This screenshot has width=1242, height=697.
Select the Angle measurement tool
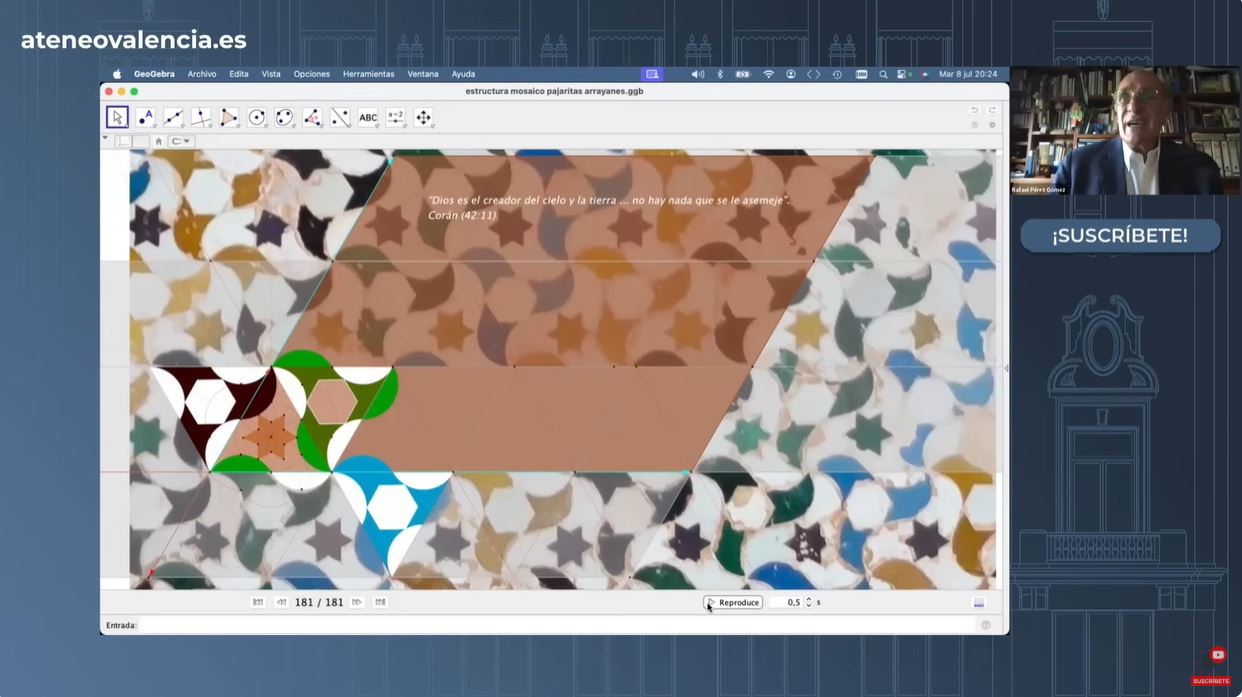pos(312,117)
